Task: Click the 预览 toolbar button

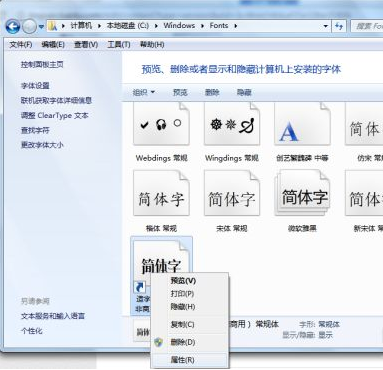Action: click(x=180, y=92)
